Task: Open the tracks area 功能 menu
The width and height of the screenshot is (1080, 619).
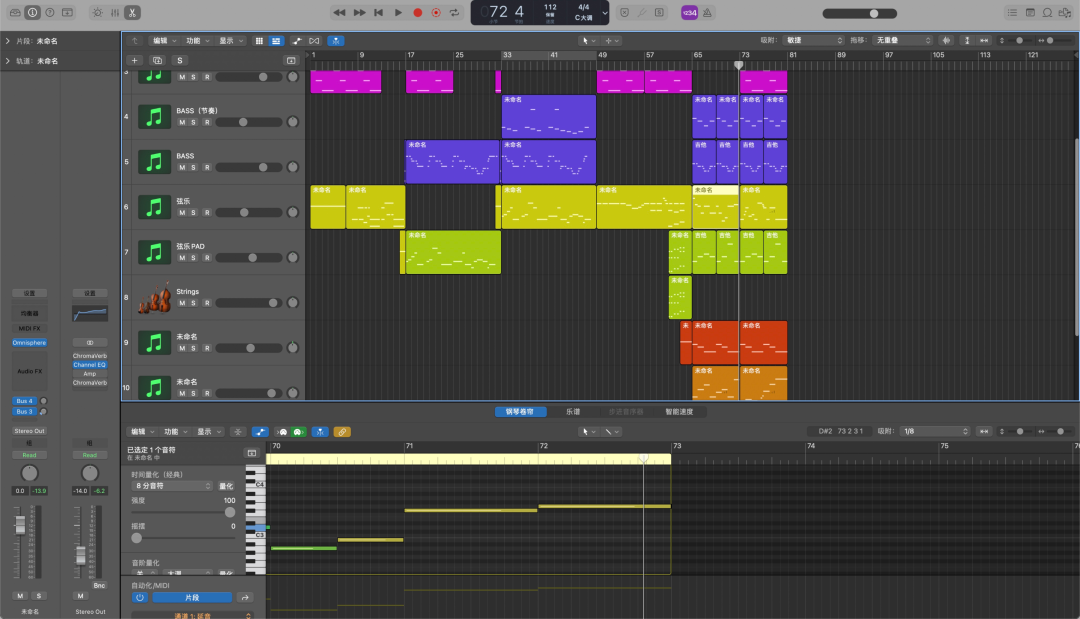Action: point(197,41)
